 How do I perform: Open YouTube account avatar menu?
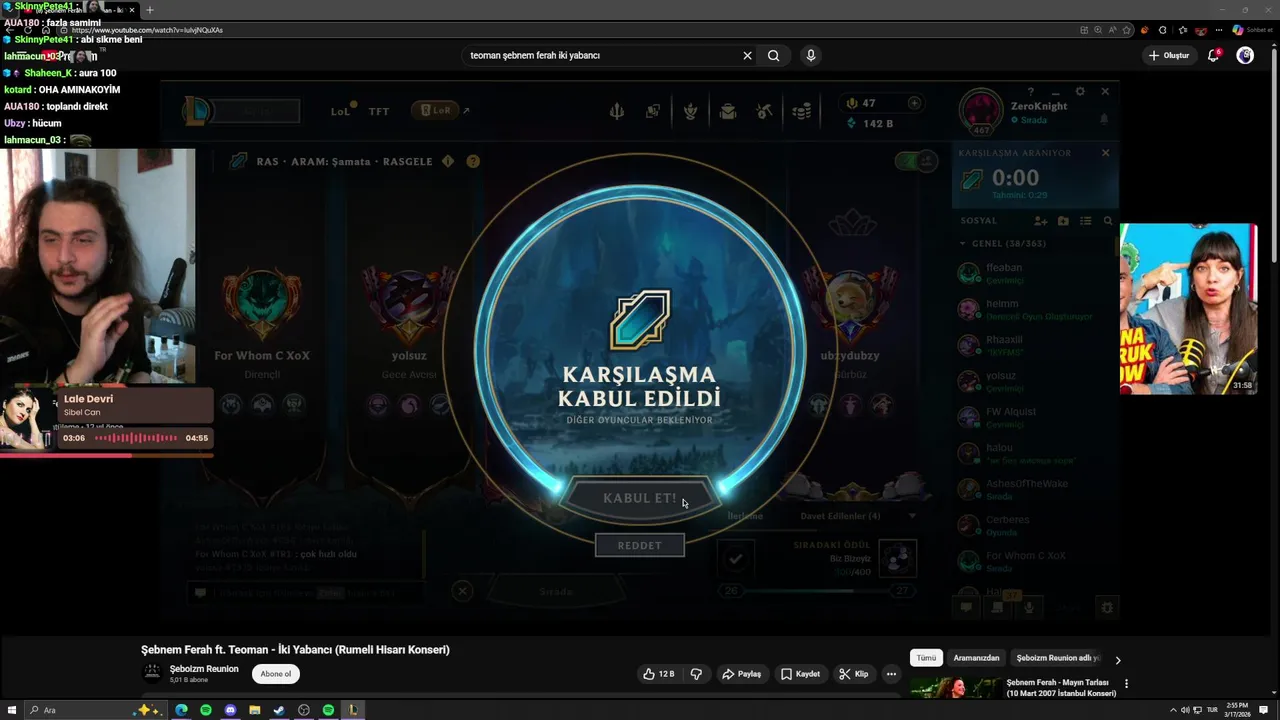tap(1245, 56)
